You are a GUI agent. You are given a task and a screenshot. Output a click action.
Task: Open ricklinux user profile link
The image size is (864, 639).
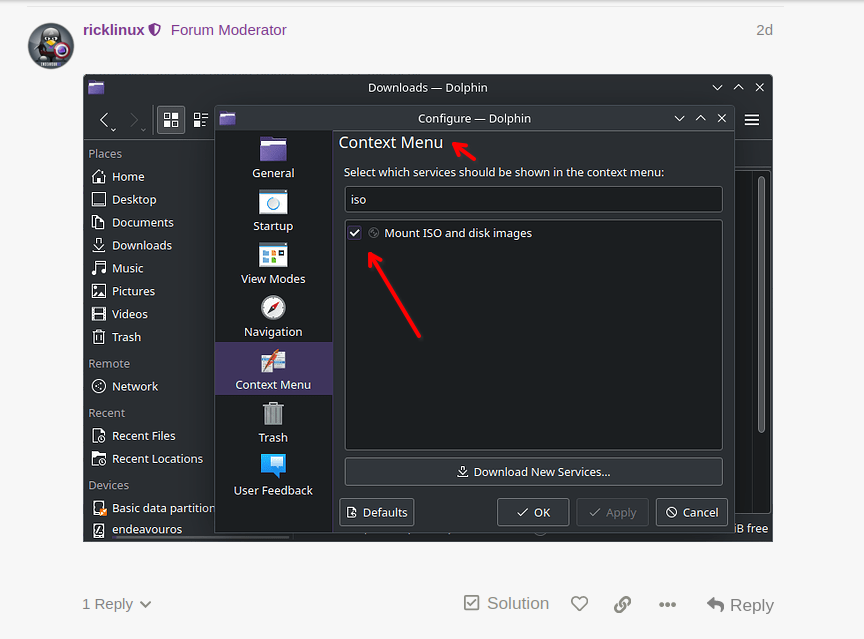click(x=114, y=30)
